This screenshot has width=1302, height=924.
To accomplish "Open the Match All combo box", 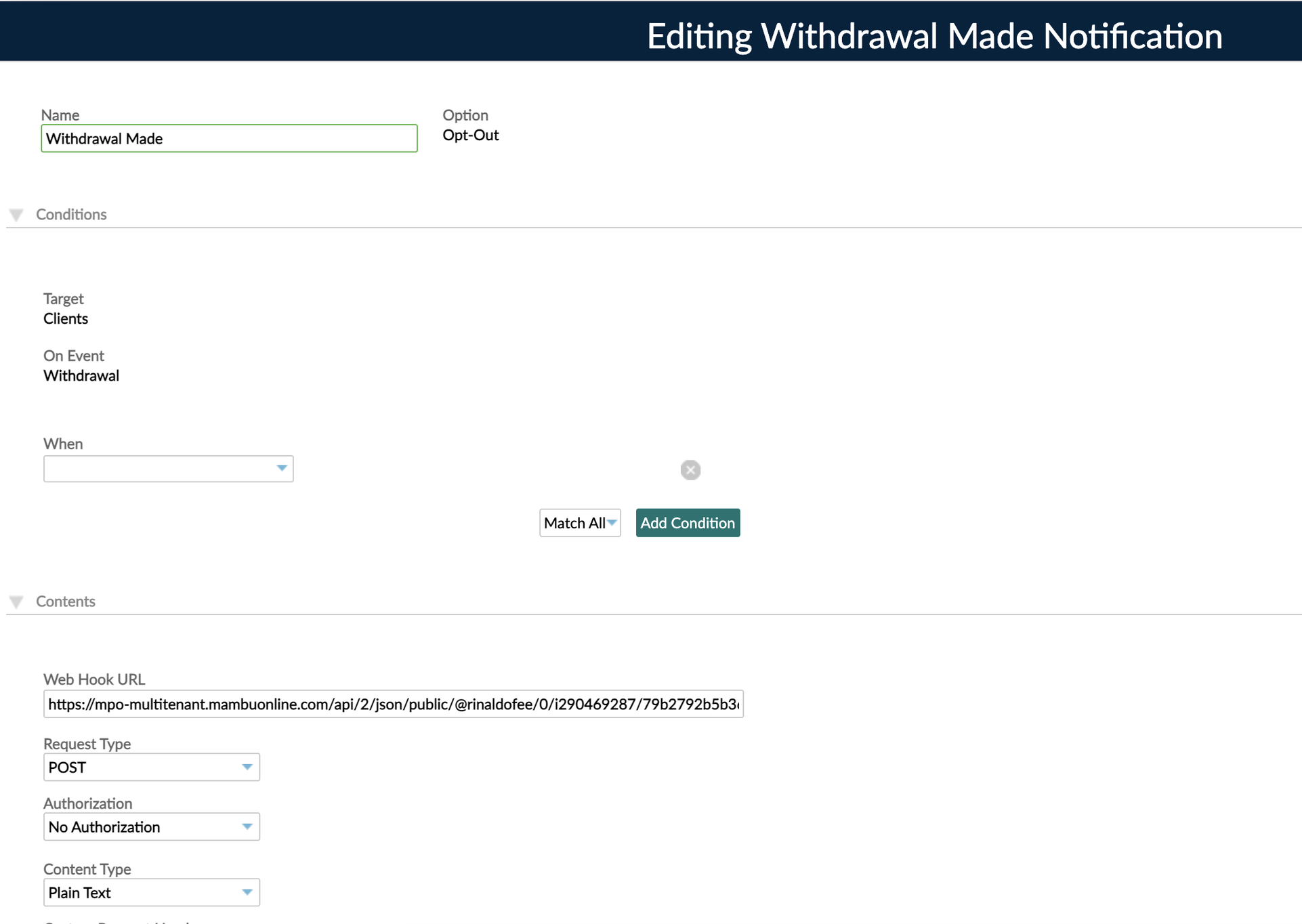I will click(579, 522).
